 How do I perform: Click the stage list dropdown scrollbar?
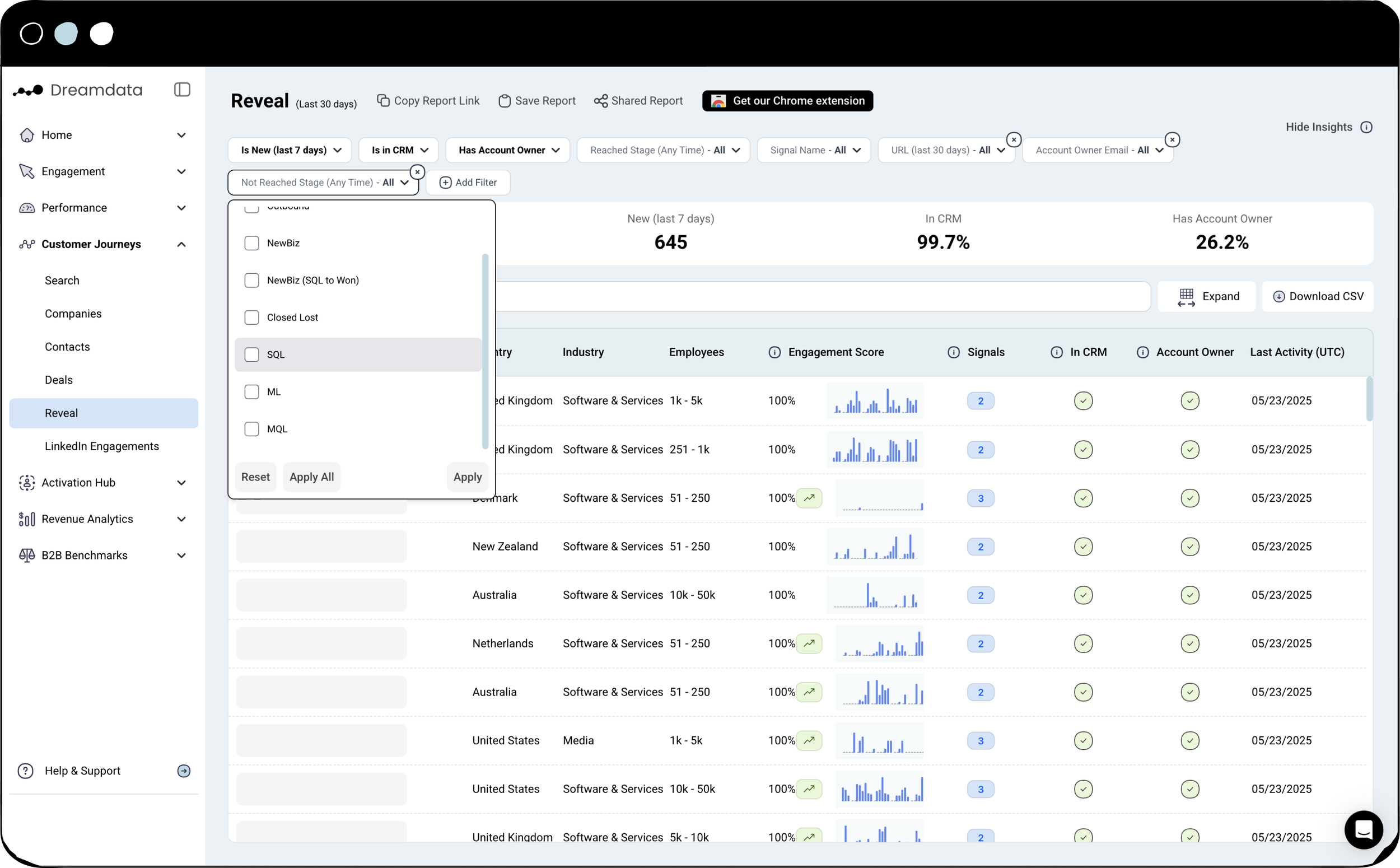(x=485, y=350)
